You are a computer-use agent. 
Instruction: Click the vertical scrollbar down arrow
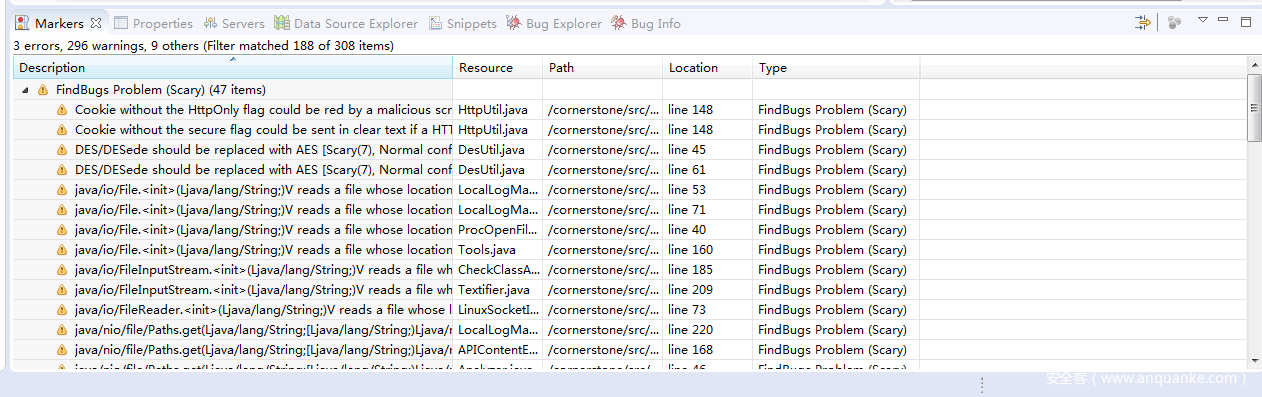[x=1254, y=361]
